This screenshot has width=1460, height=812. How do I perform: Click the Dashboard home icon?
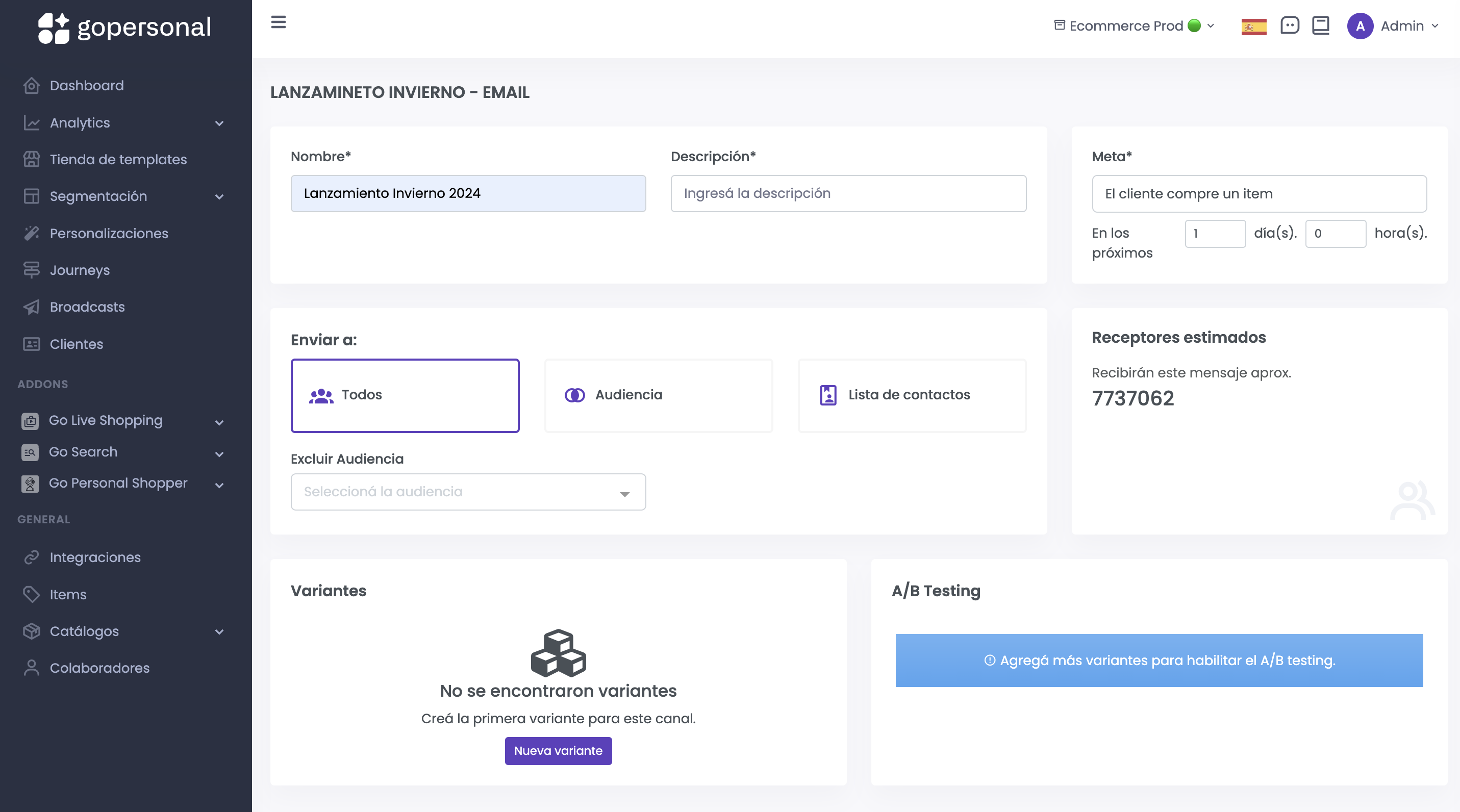32,86
